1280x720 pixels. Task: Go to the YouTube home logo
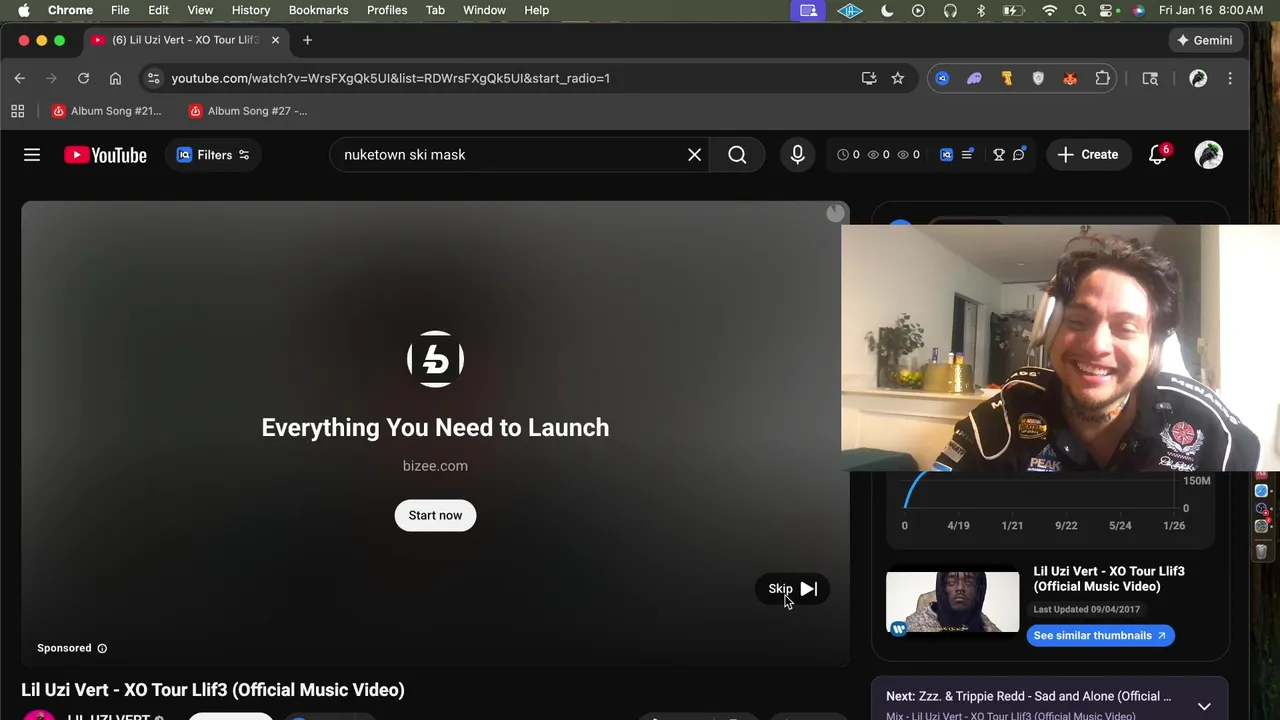pos(105,155)
